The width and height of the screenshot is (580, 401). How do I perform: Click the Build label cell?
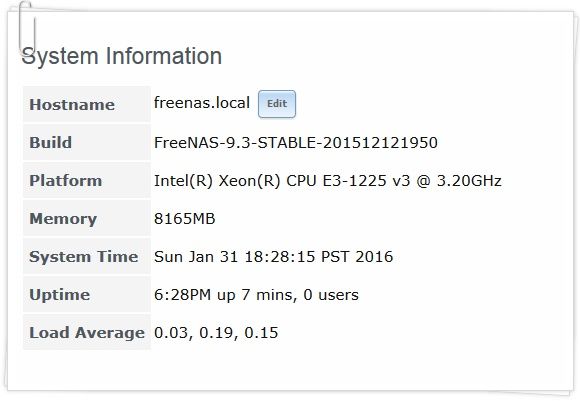(87, 142)
